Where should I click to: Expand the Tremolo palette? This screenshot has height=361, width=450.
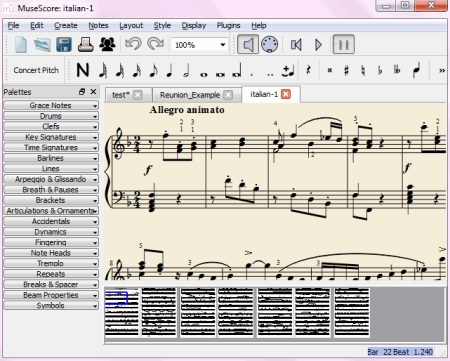[51, 264]
